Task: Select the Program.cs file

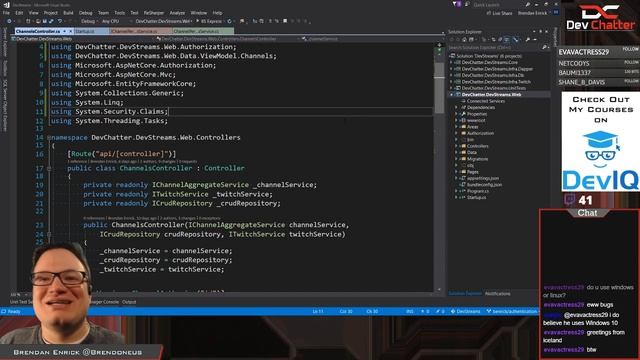Action: pos(478,191)
